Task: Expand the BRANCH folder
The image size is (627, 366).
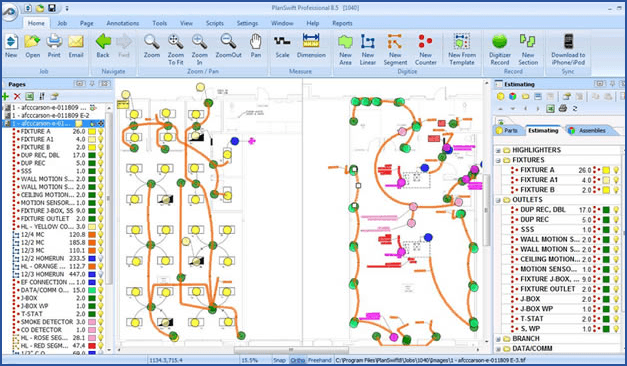Action: point(498,339)
